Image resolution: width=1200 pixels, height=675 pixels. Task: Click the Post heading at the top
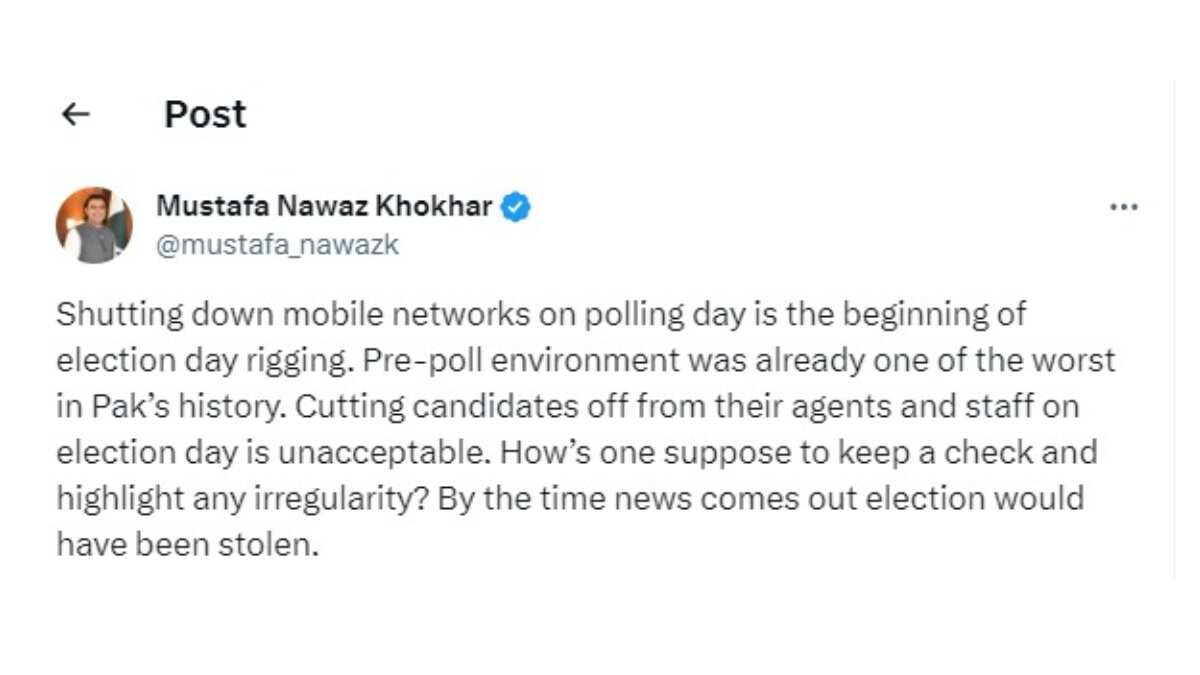coord(205,115)
